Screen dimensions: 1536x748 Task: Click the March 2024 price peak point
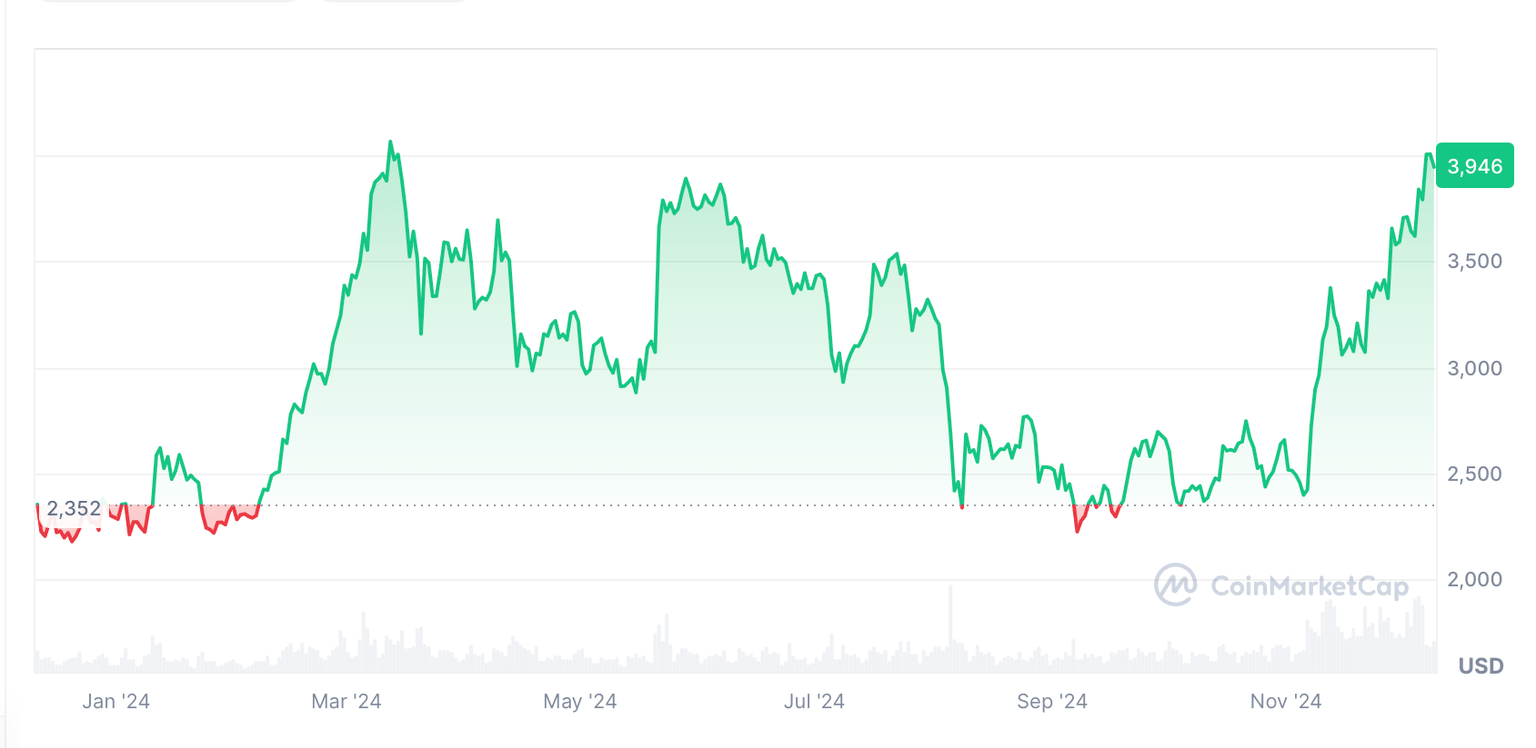coord(390,142)
